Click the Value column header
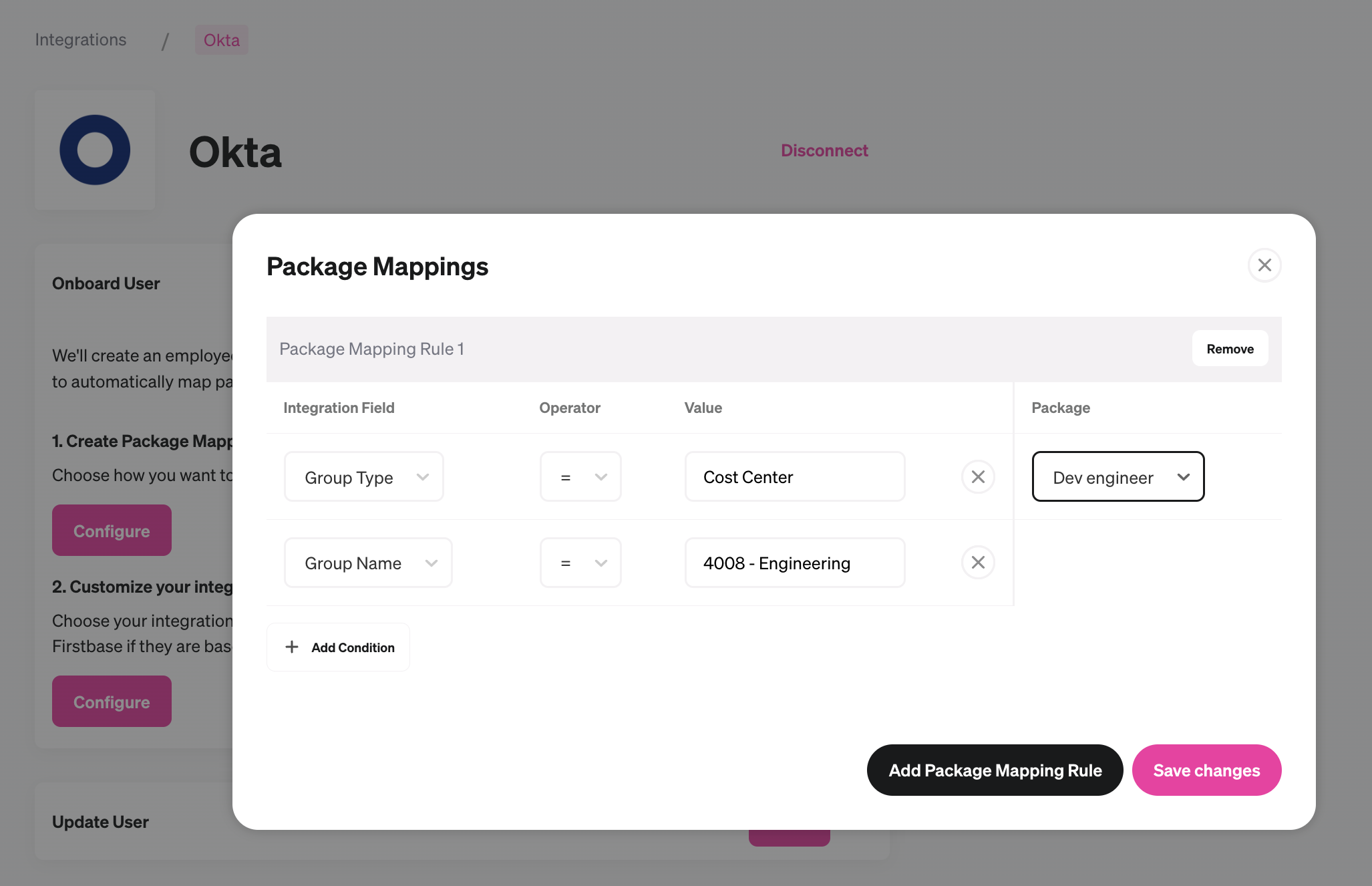This screenshot has height=886, width=1372. pyautogui.click(x=703, y=408)
